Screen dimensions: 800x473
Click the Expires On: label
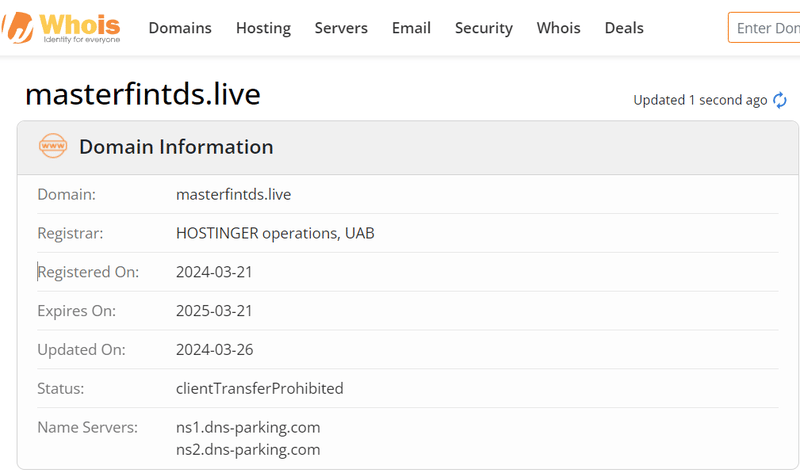tap(77, 311)
